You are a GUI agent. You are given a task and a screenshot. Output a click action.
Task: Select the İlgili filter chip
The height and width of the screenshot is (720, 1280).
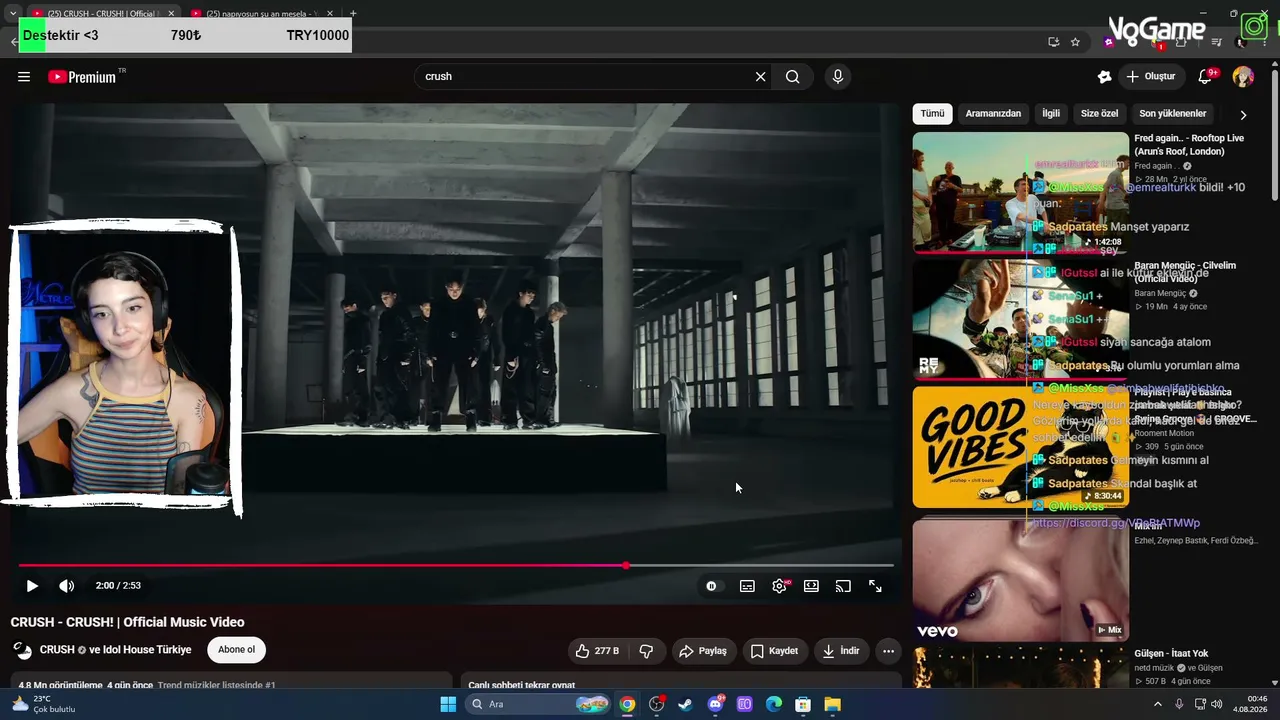[x=1051, y=114]
